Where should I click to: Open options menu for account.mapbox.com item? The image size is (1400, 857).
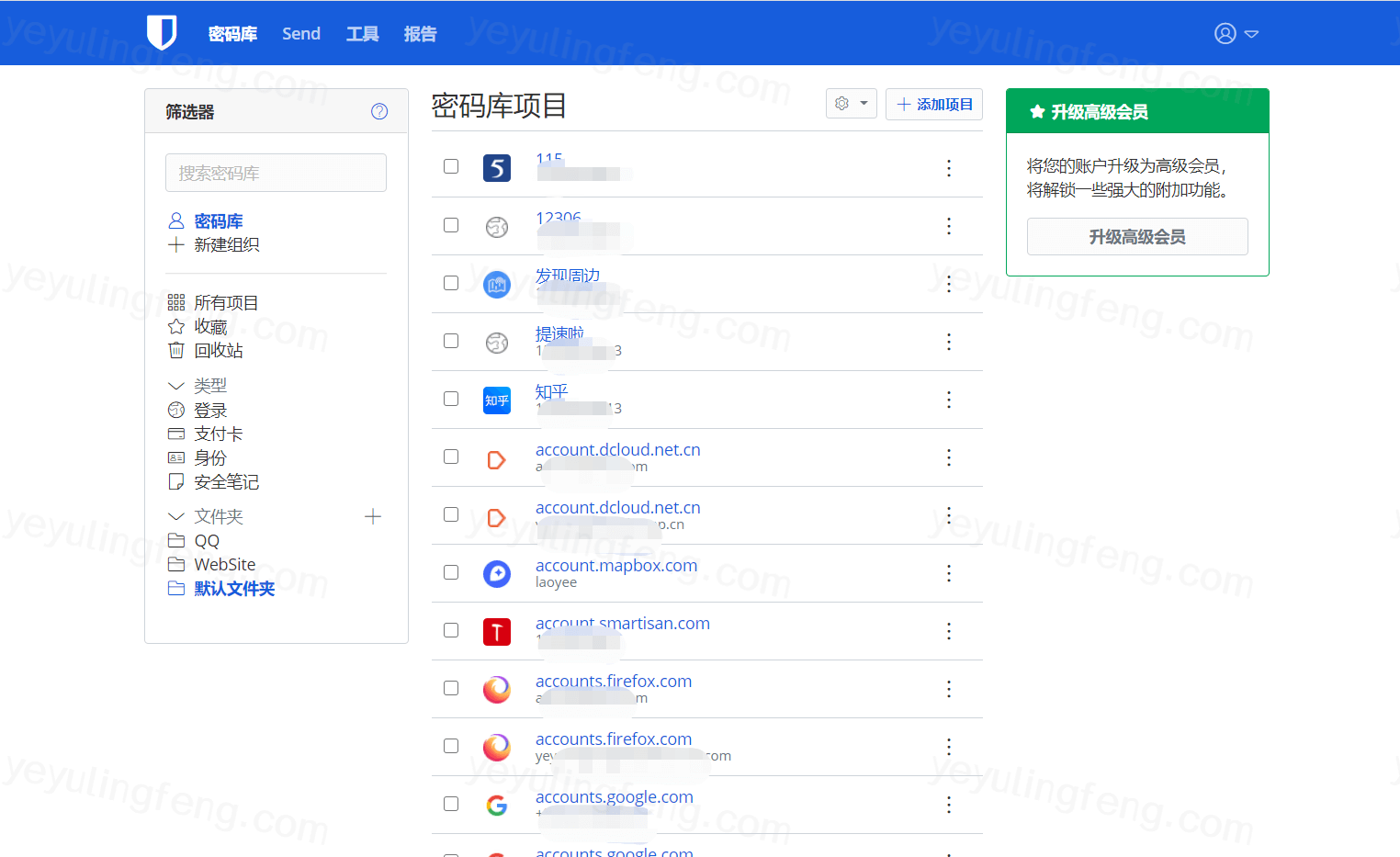949,573
